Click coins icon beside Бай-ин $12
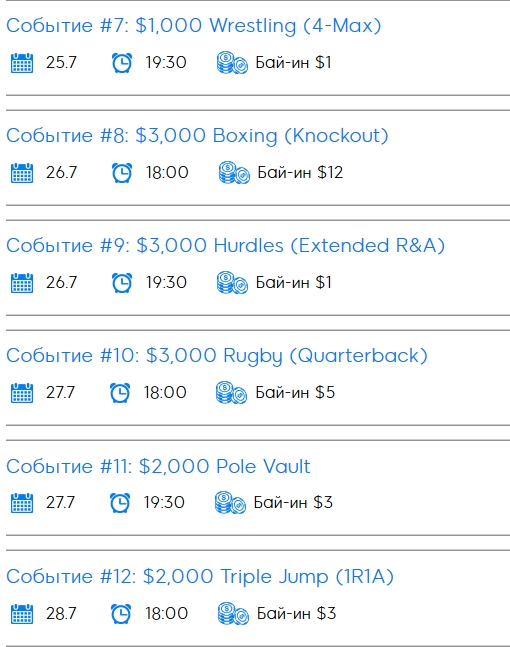 tap(234, 172)
